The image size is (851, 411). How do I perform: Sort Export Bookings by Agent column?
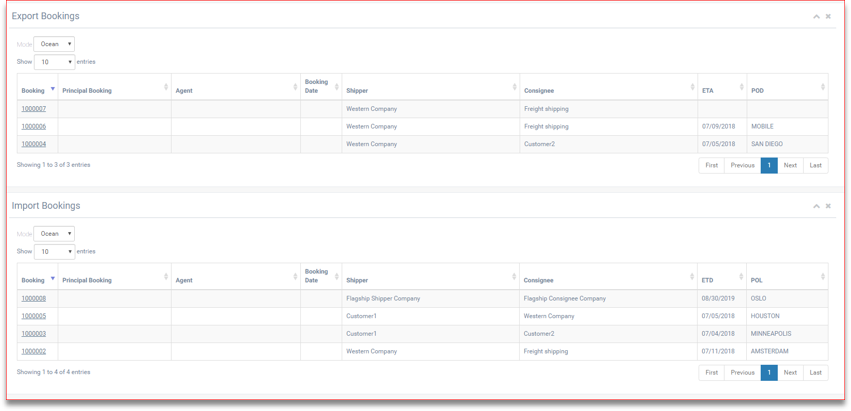pyautogui.click(x=236, y=87)
